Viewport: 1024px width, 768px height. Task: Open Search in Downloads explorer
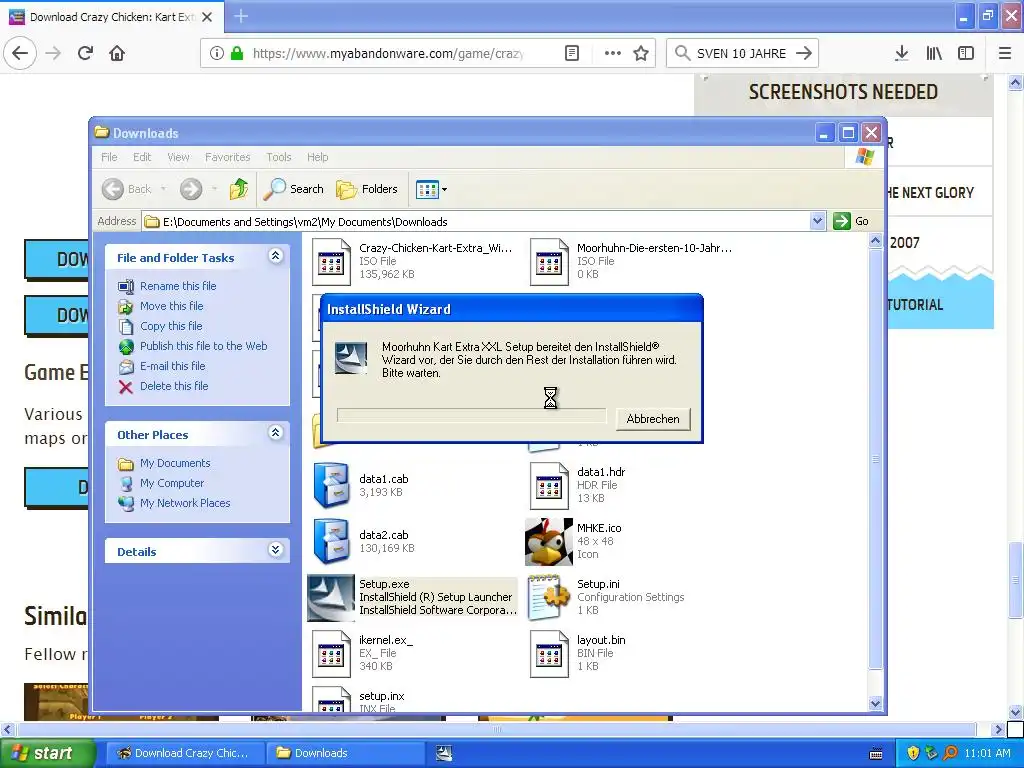[293, 189]
